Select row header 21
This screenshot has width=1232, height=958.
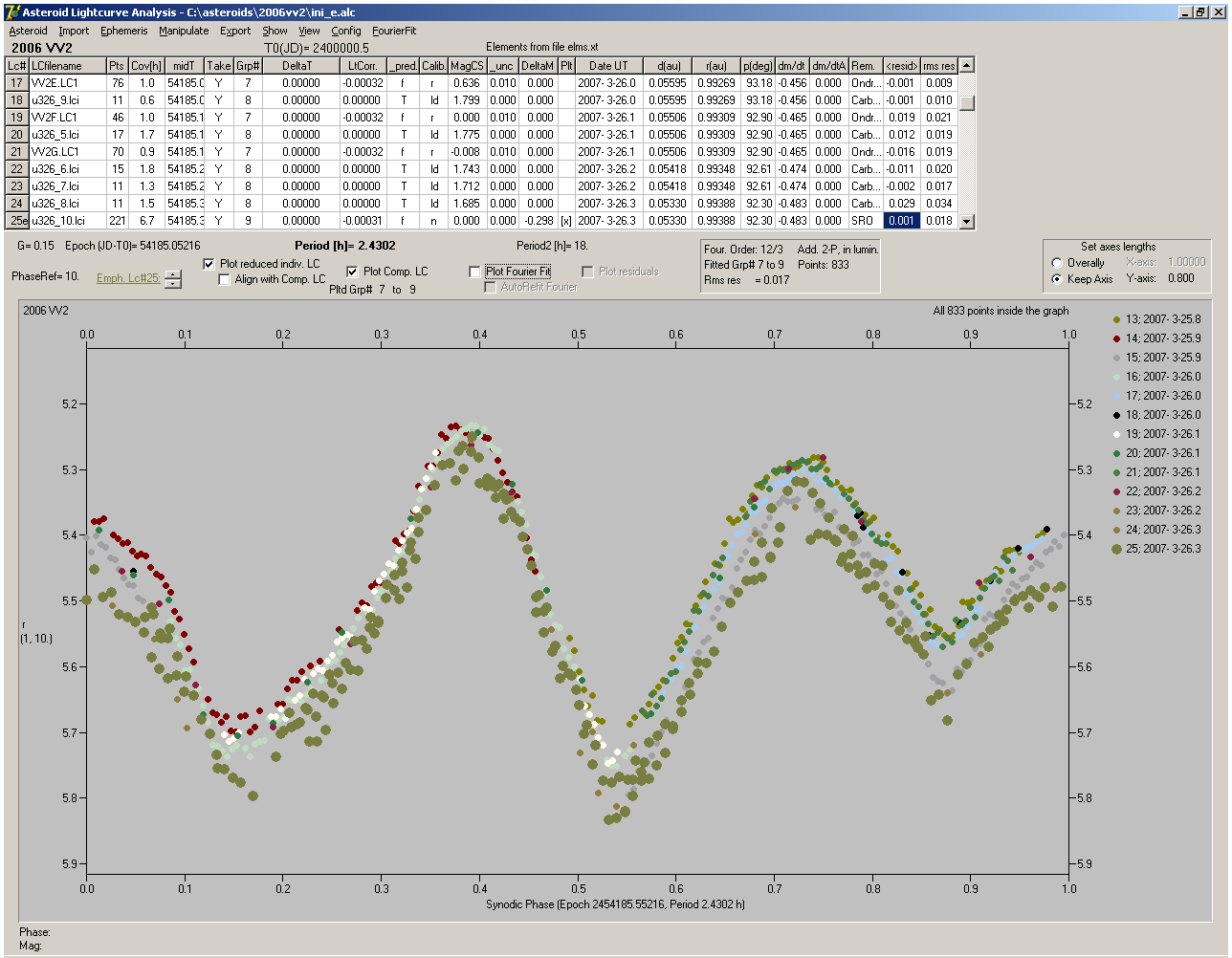pos(17,152)
